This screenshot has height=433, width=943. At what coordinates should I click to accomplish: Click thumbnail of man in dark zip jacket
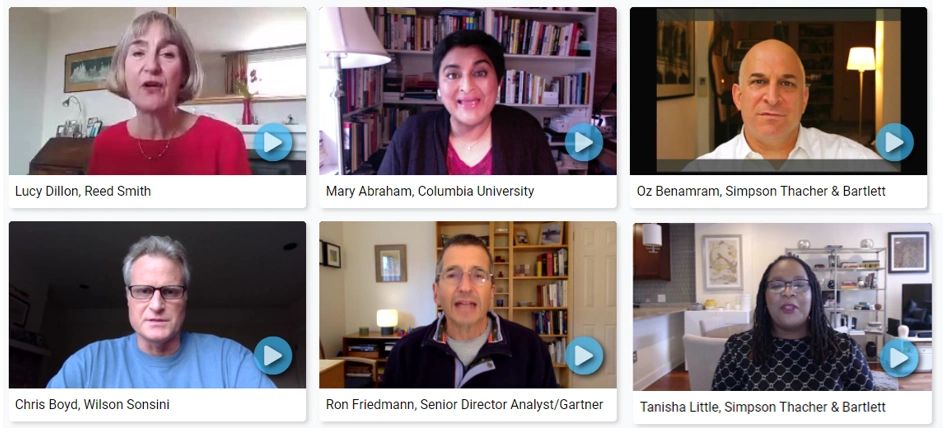coord(468,304)
